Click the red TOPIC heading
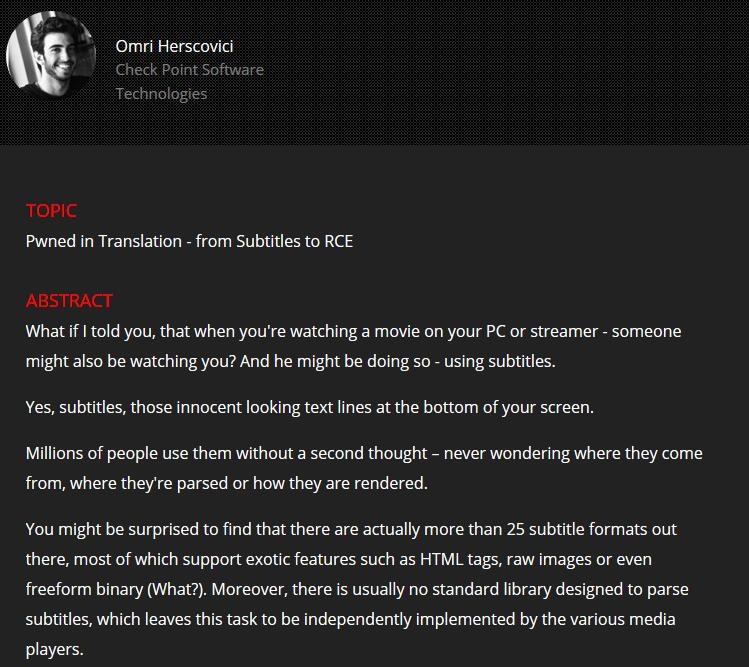The image size is (749, 667). pos(51,211)
